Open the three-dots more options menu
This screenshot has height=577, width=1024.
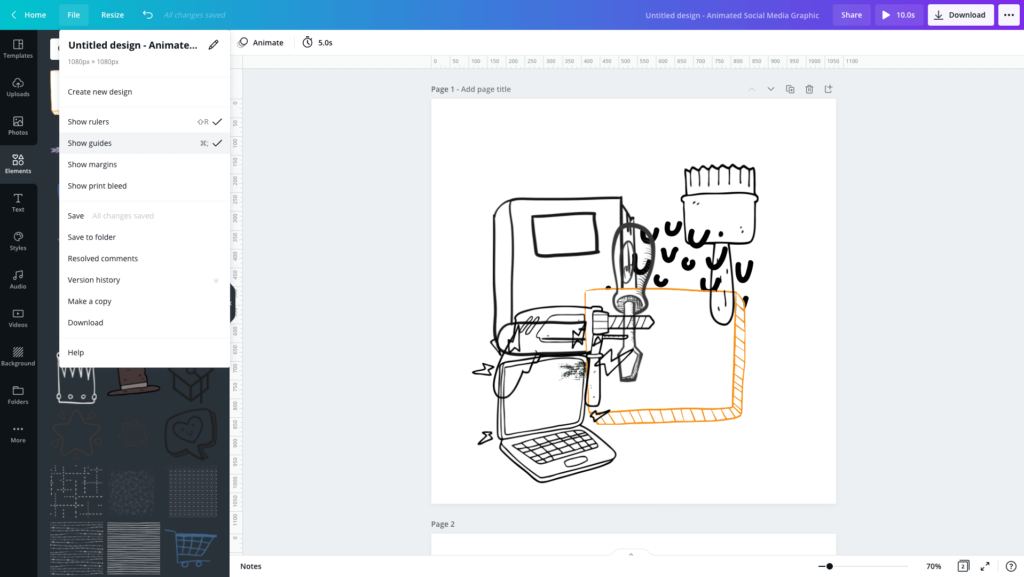[1007, 15]
